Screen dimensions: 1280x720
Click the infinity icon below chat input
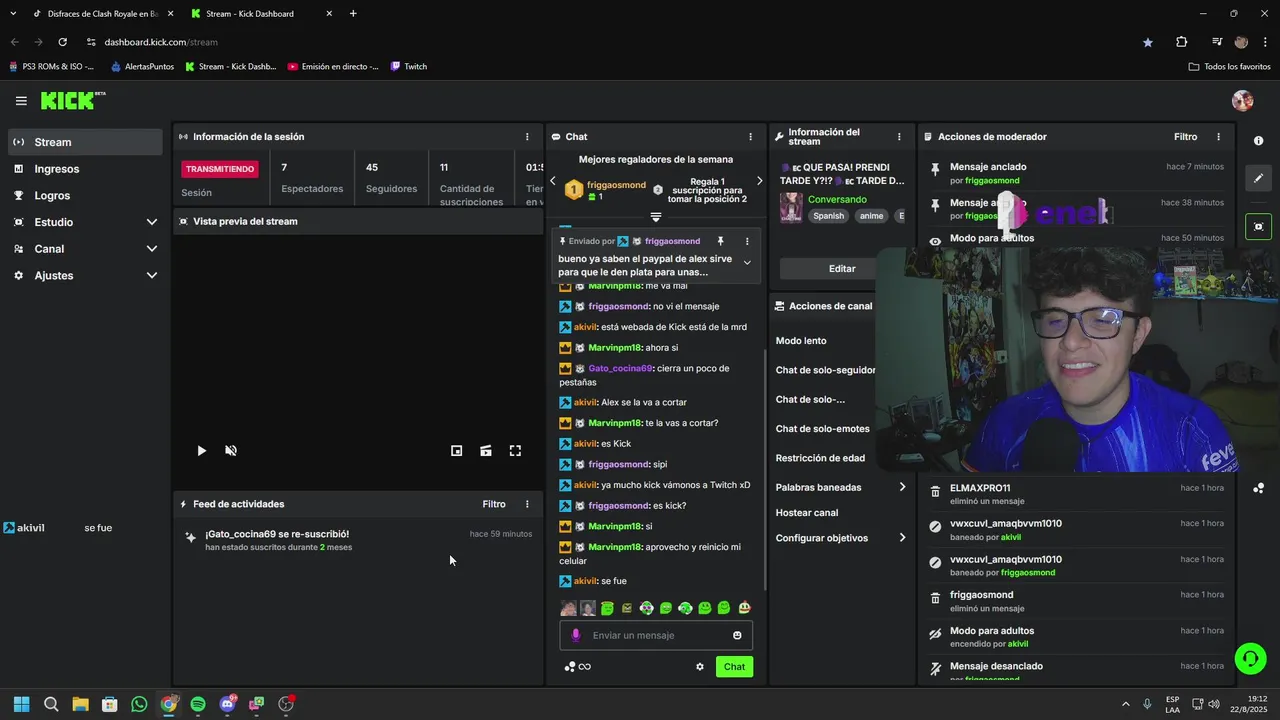(585, 667)
